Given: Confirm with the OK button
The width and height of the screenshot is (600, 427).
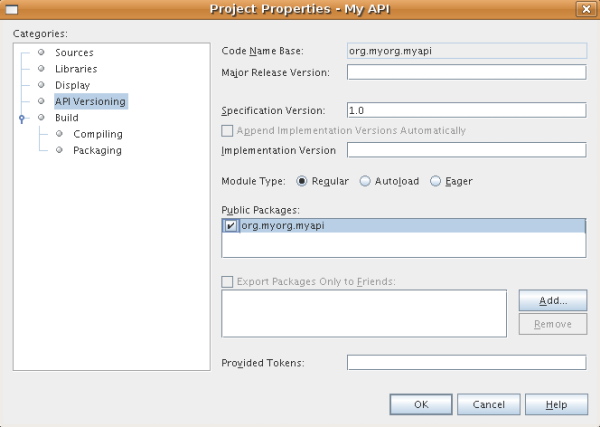Looking at the screenshot, I should 421,405.
